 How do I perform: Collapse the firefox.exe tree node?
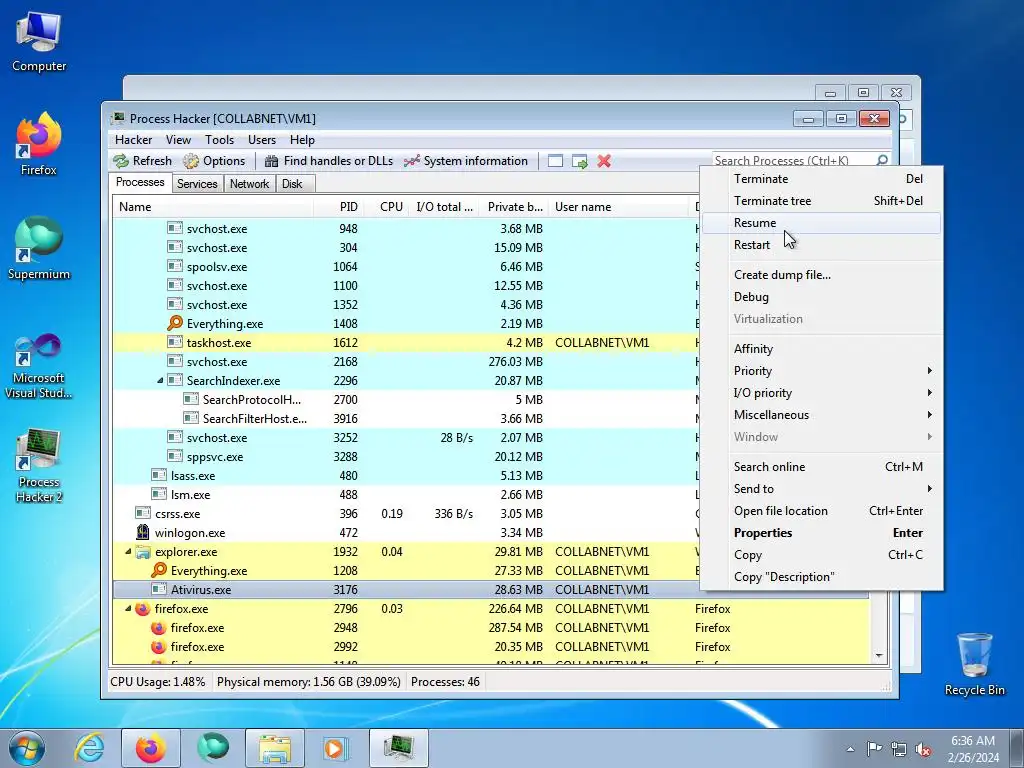(129, 608)
